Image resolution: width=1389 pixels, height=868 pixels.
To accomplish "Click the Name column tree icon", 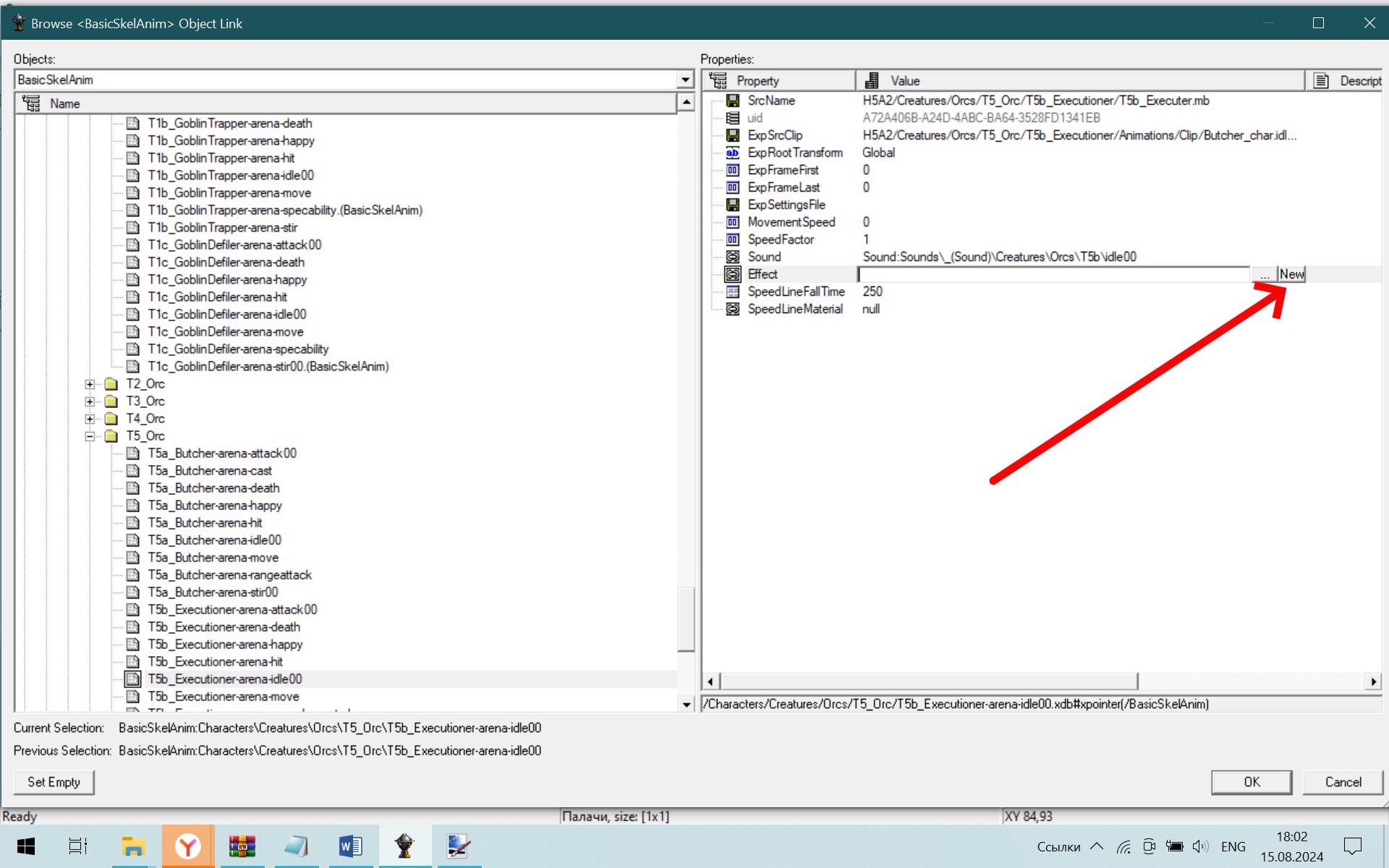I will (31, 103).
